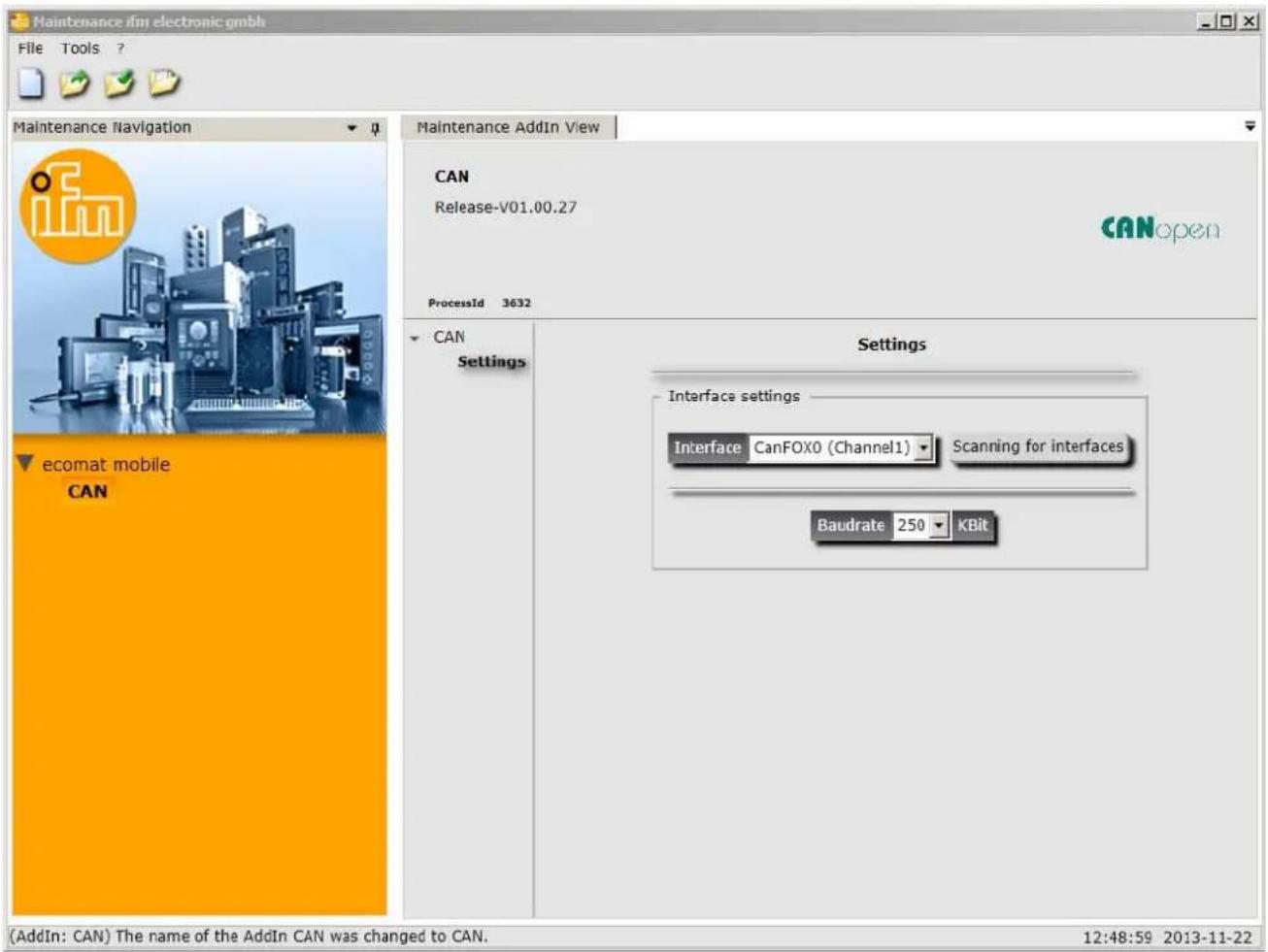Collapse the CAN node in AddIn tree
This screenshot has width=1268, height=952.
415,338
